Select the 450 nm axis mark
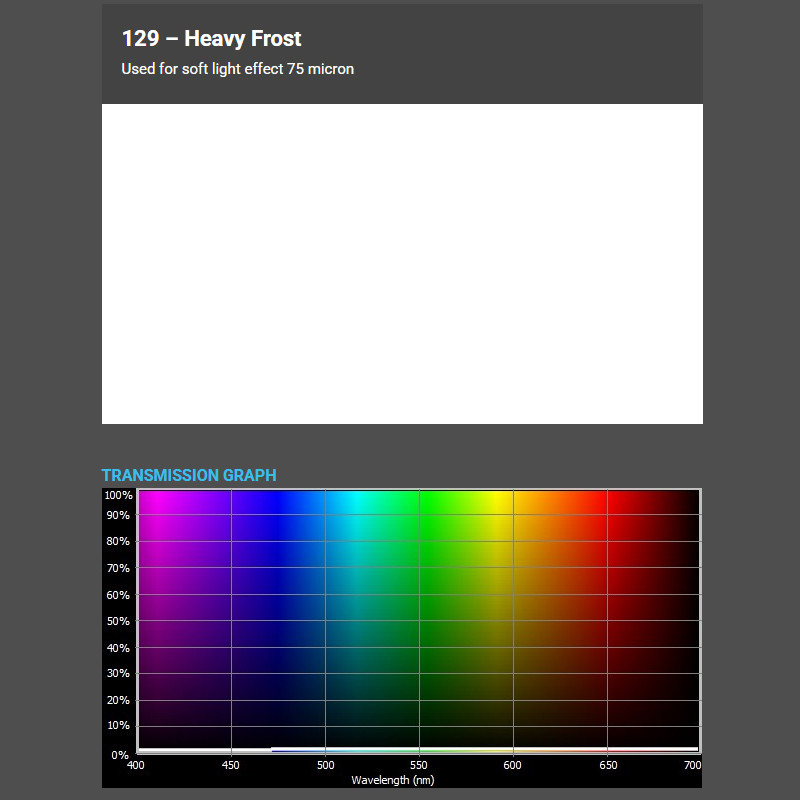800x800 pixels. [x=229, y=765]
